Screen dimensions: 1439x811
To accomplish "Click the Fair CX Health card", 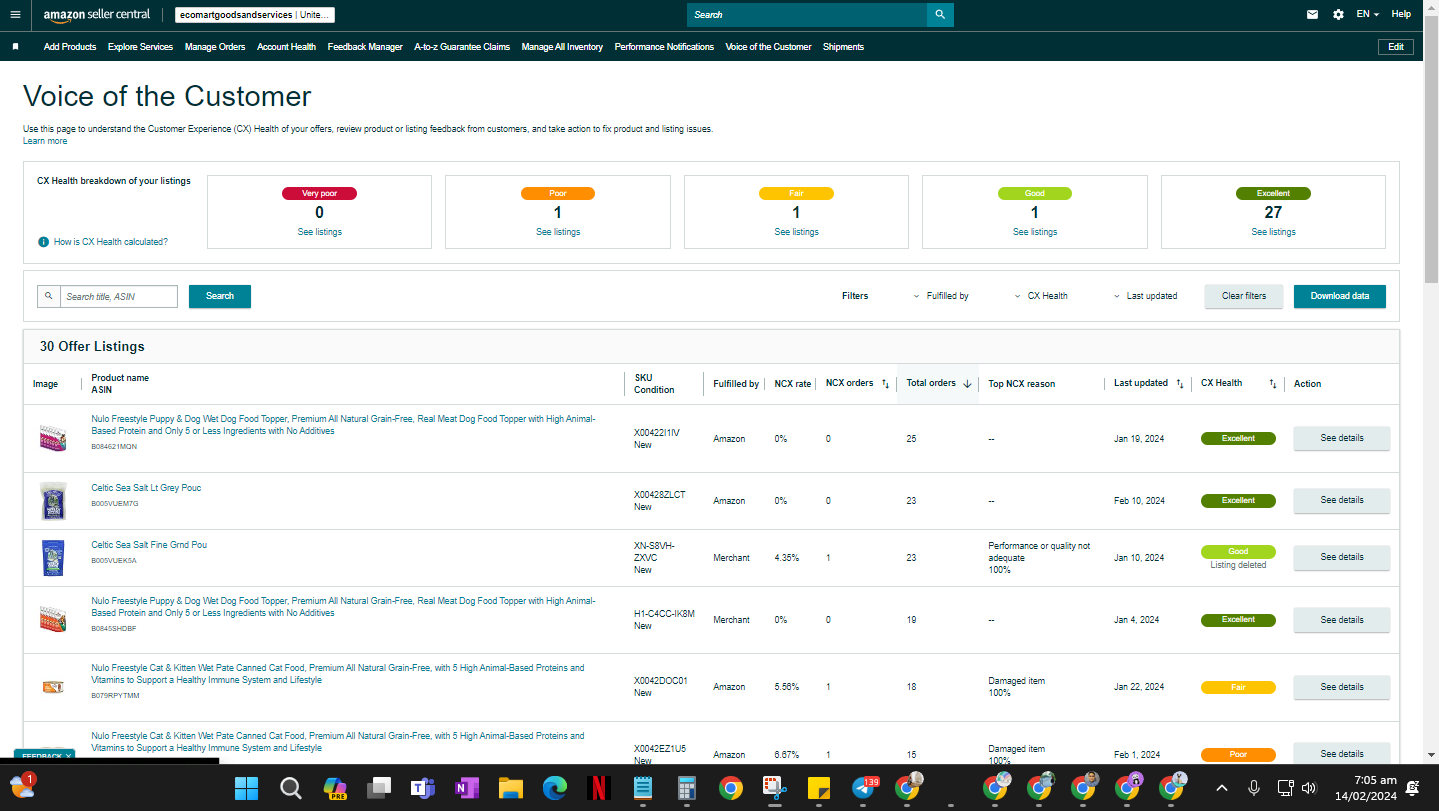I will coord(796,212).
